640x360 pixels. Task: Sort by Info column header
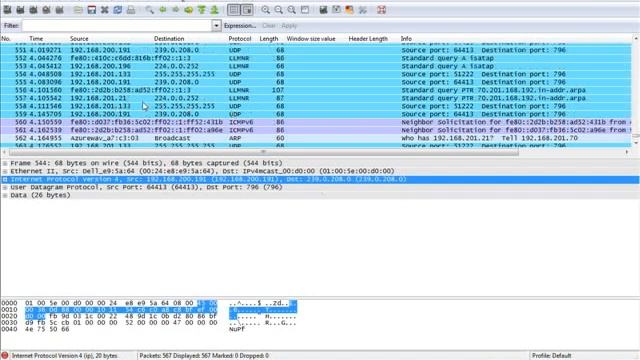pos(406,39)
